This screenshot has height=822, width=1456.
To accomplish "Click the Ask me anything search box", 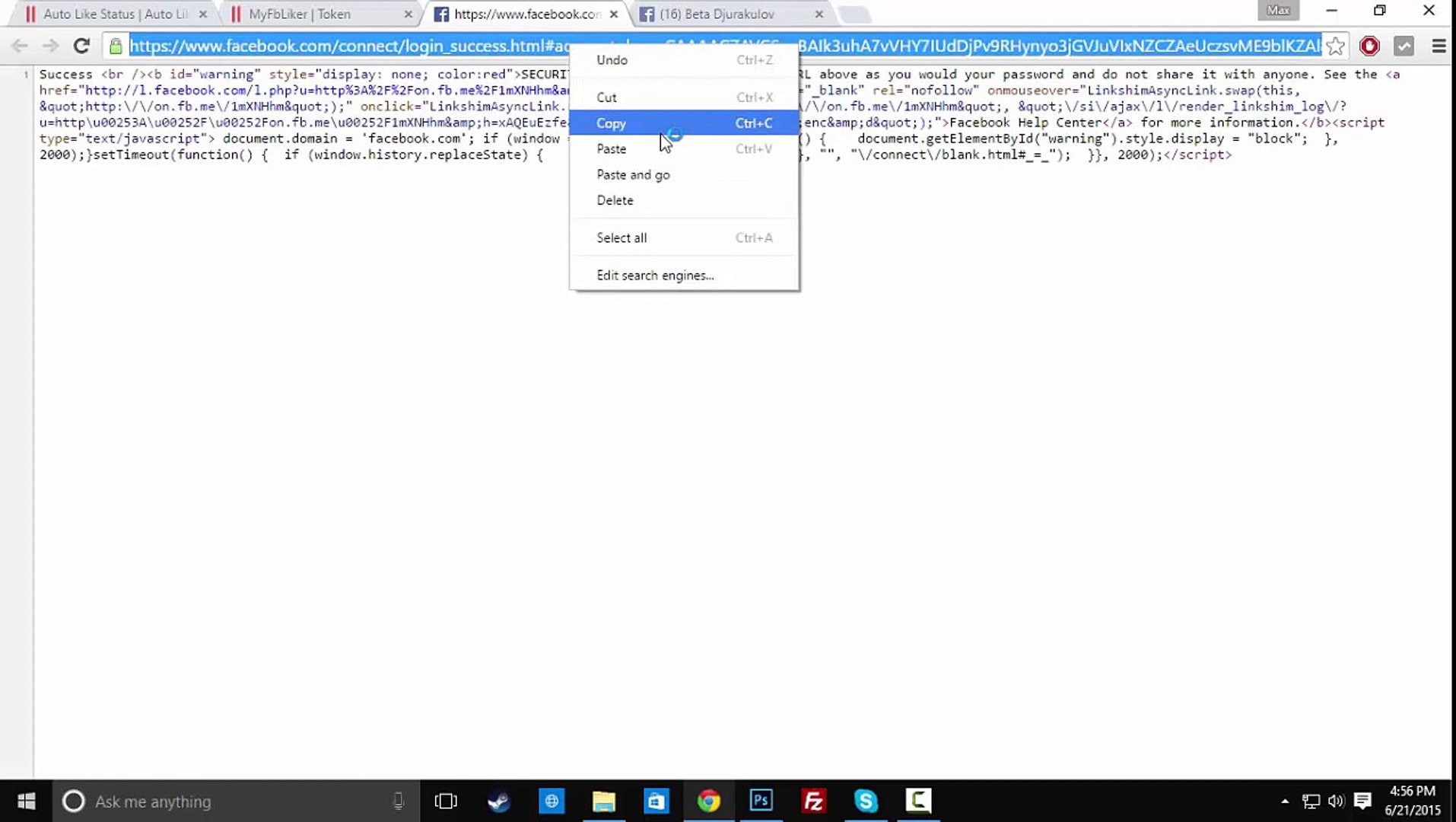I will tap(236, 801).
